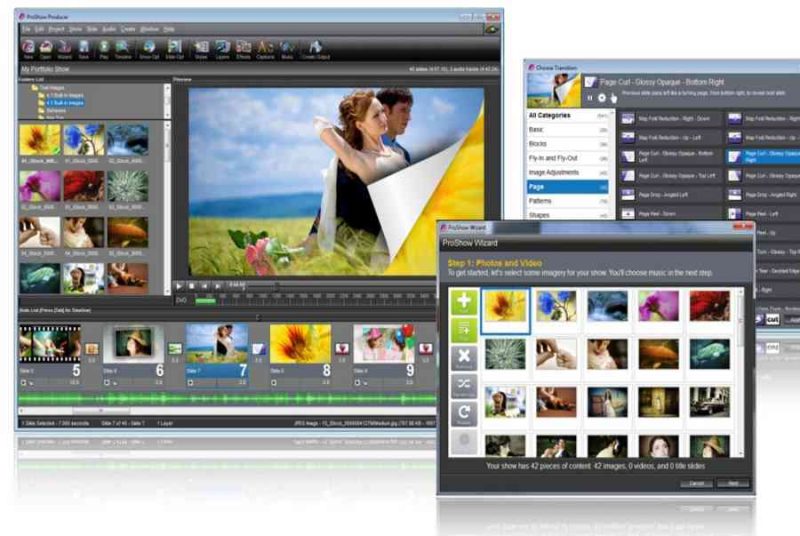
Task: Select the Basic transition category
Action: click(x=568, y=130)
